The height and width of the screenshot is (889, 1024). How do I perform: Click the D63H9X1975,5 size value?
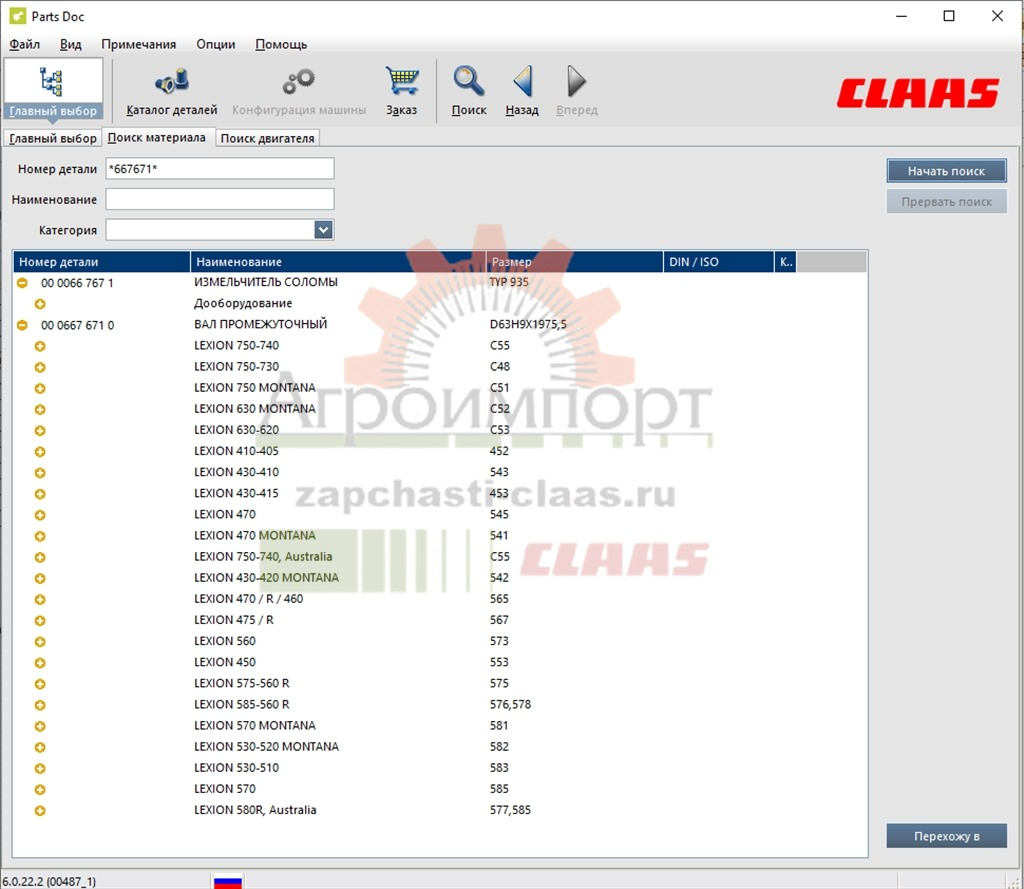528,324
